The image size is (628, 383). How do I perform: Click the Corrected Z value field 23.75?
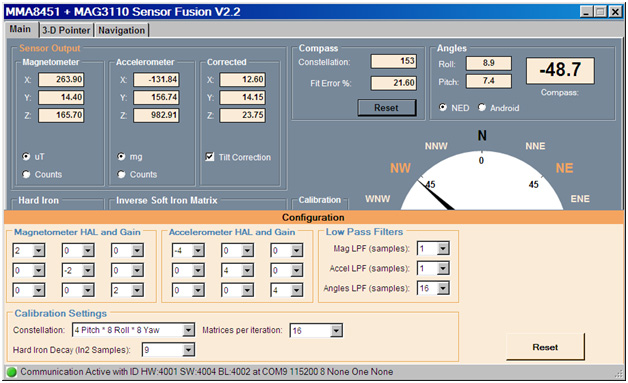pyautogui.click(x=243, y=115)
